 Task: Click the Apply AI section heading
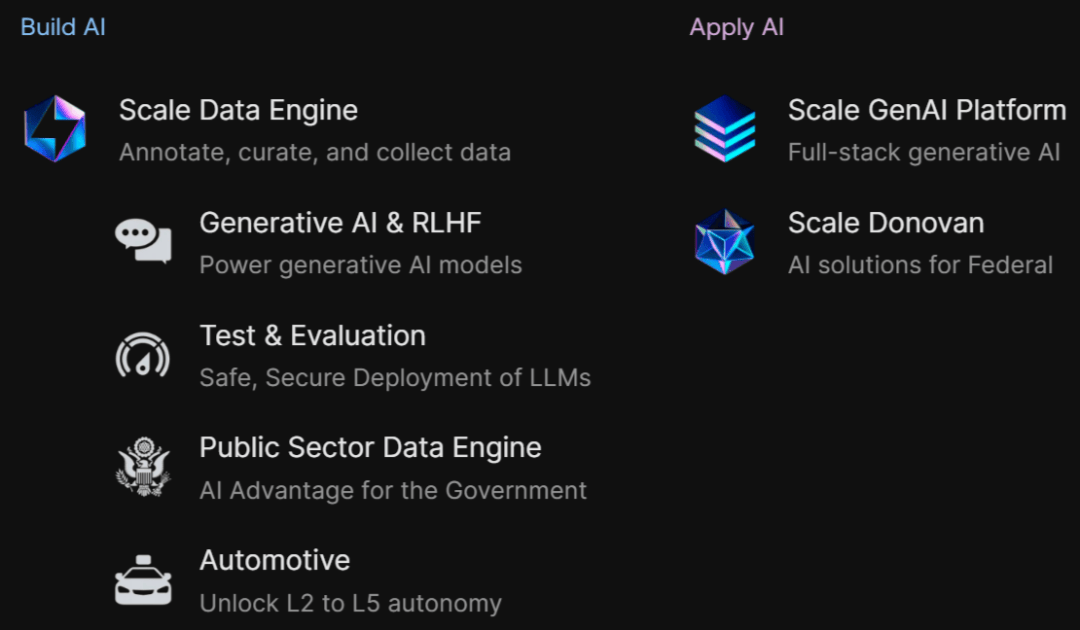point(736,27)
